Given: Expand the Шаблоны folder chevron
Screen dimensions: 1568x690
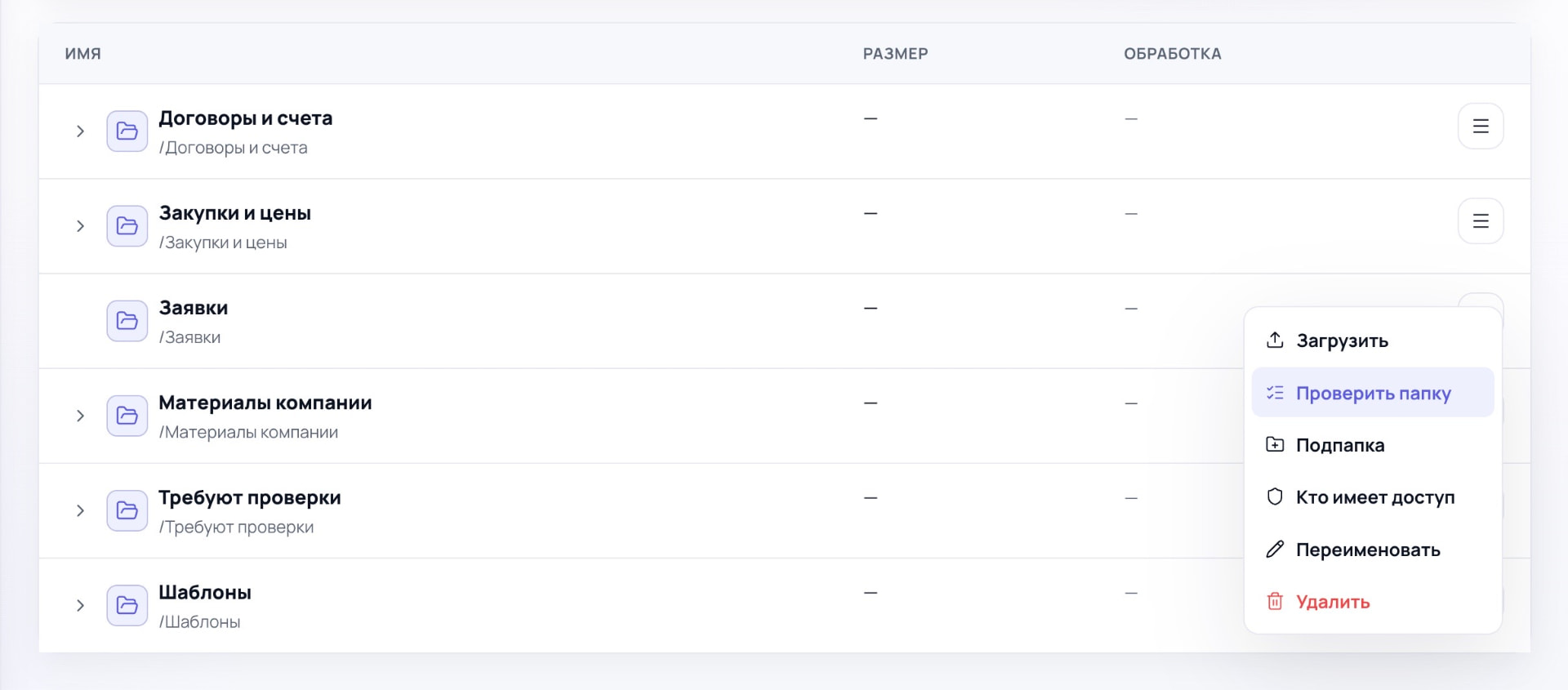Looking at the screenshot, I should tap(80, 605).
